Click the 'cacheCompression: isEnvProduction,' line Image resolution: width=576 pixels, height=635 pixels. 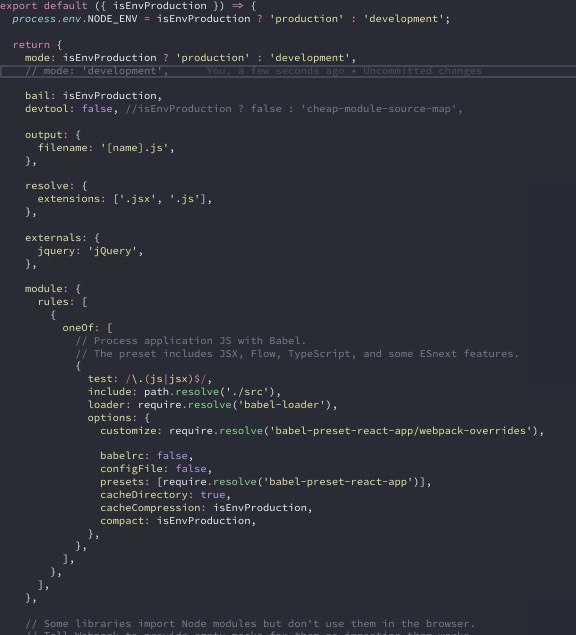(x=206, y=507)
